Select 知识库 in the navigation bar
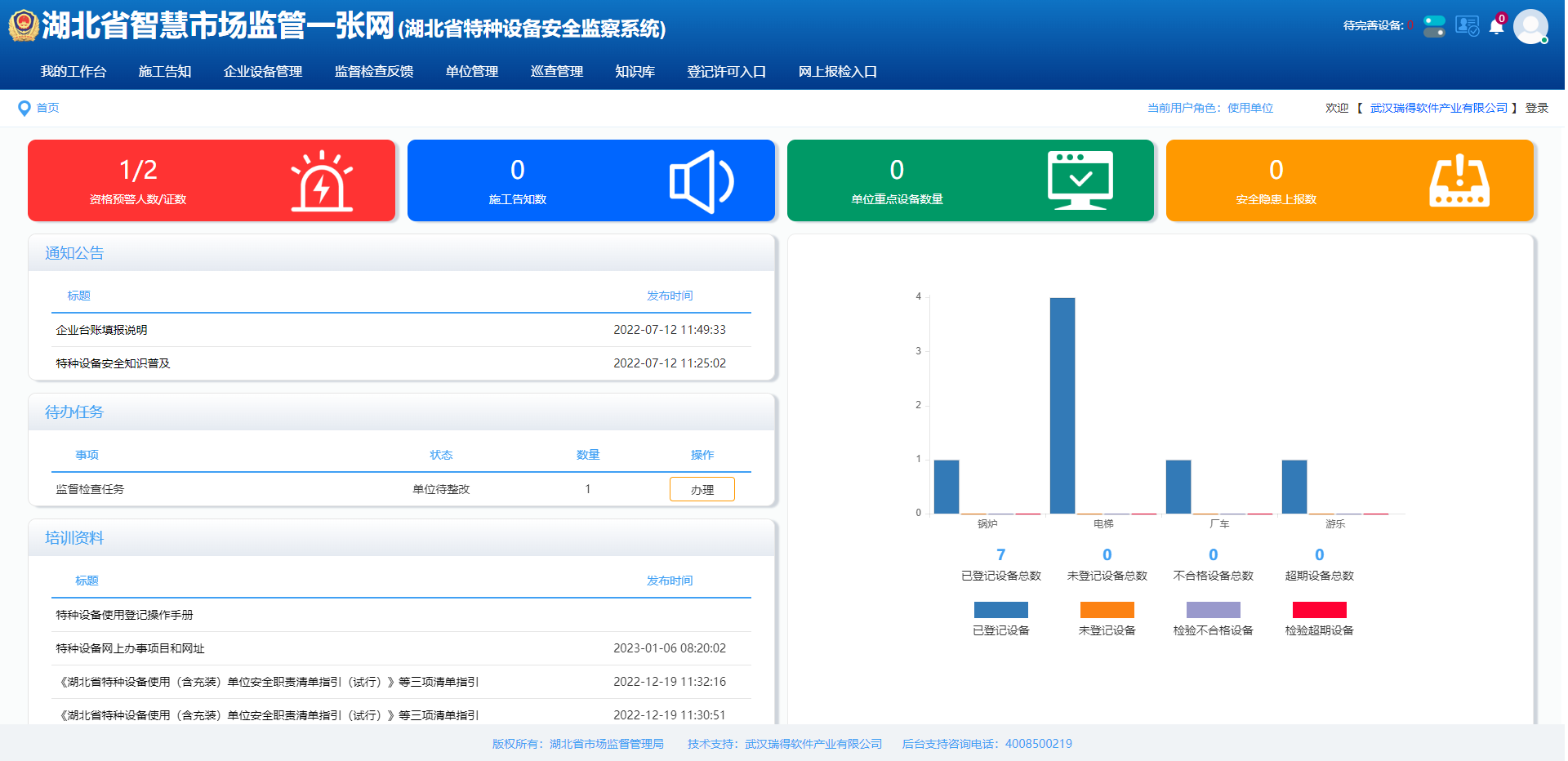The height and width of the screenshot is (761, 1568). coord(635,72)
